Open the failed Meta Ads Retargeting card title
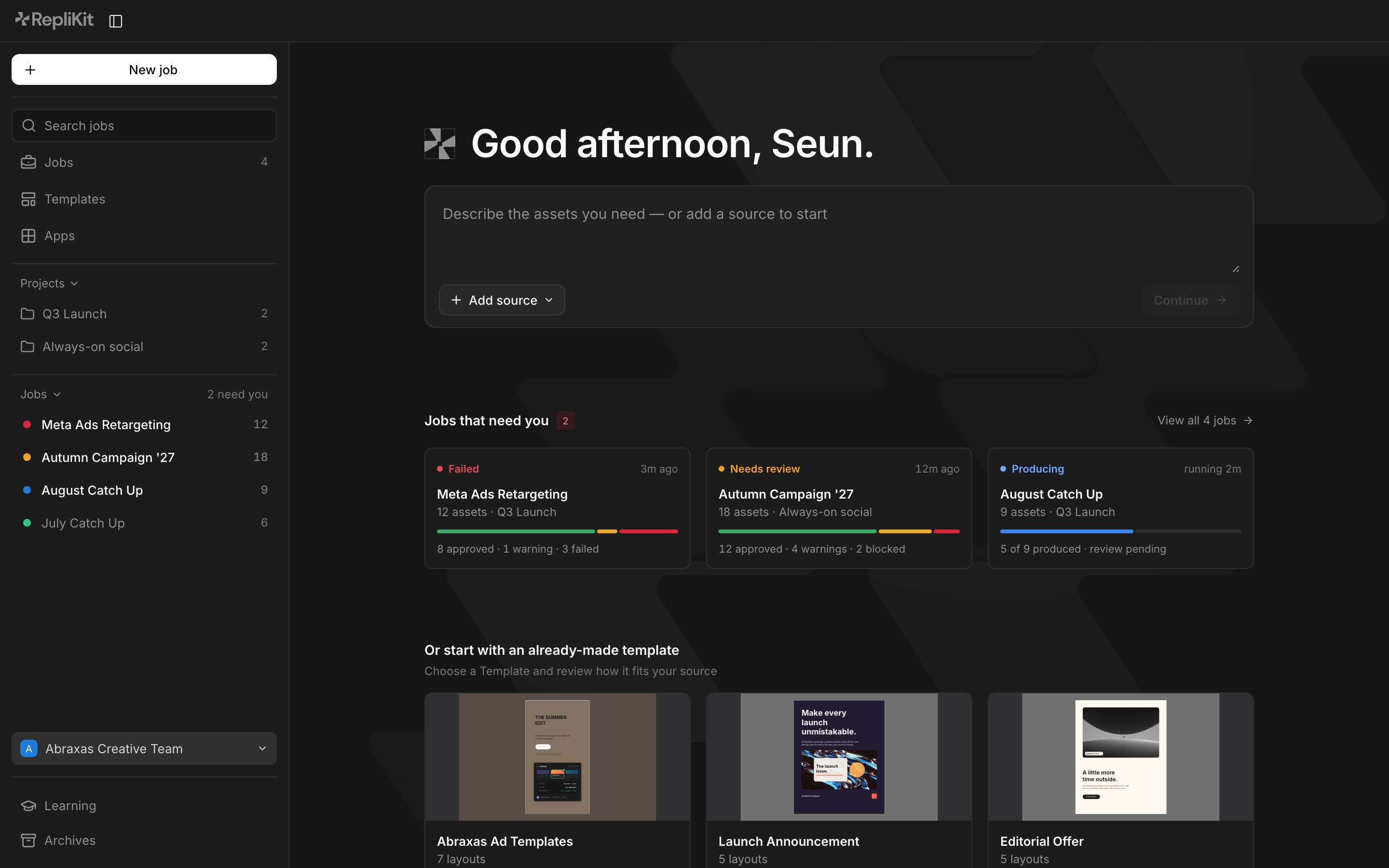Image resolution: width=1389 pixels, height=868 pixels. tap(502, 494)
